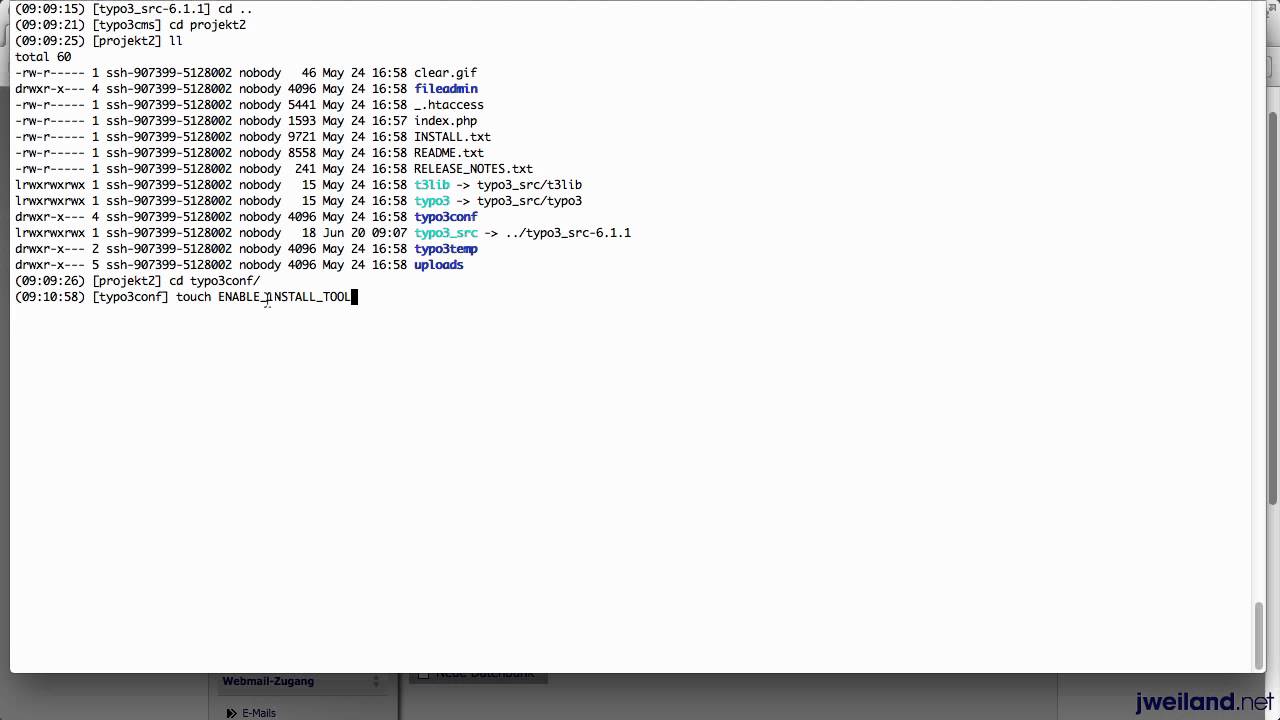Screen dimensions: 1280x720
Task: Click the arrow icon beside E-Mails
Action: (232, 713)
